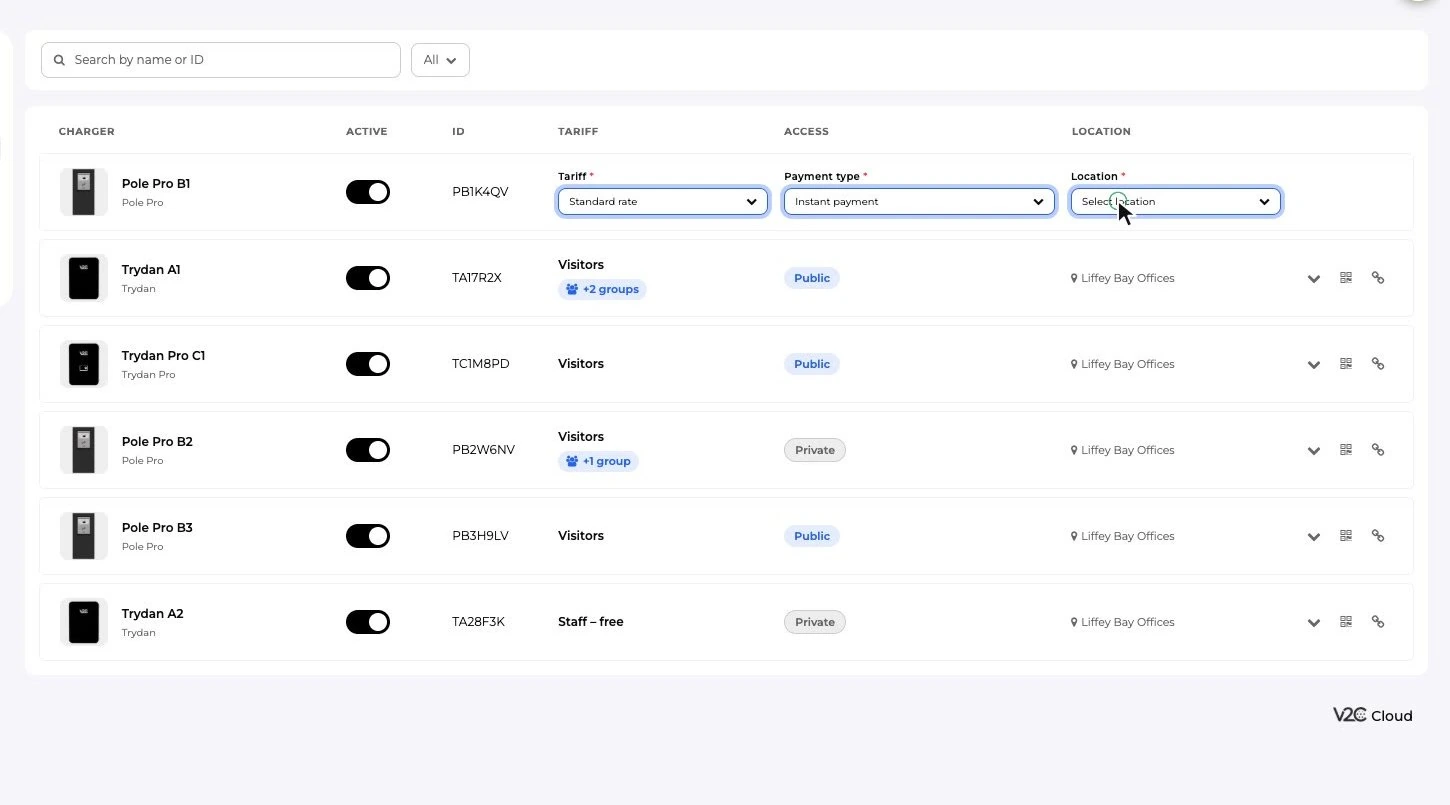
Task: Open QR code for Trydan Pro C1
Action: 1346,364
